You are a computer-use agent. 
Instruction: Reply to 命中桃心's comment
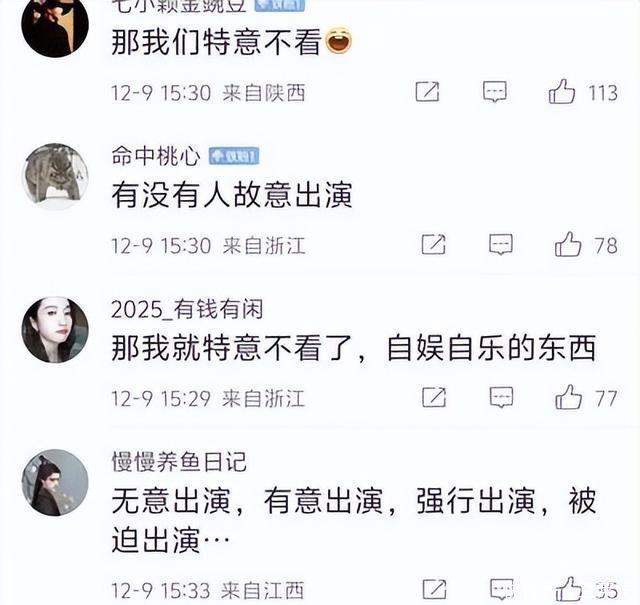coord(501,245)
